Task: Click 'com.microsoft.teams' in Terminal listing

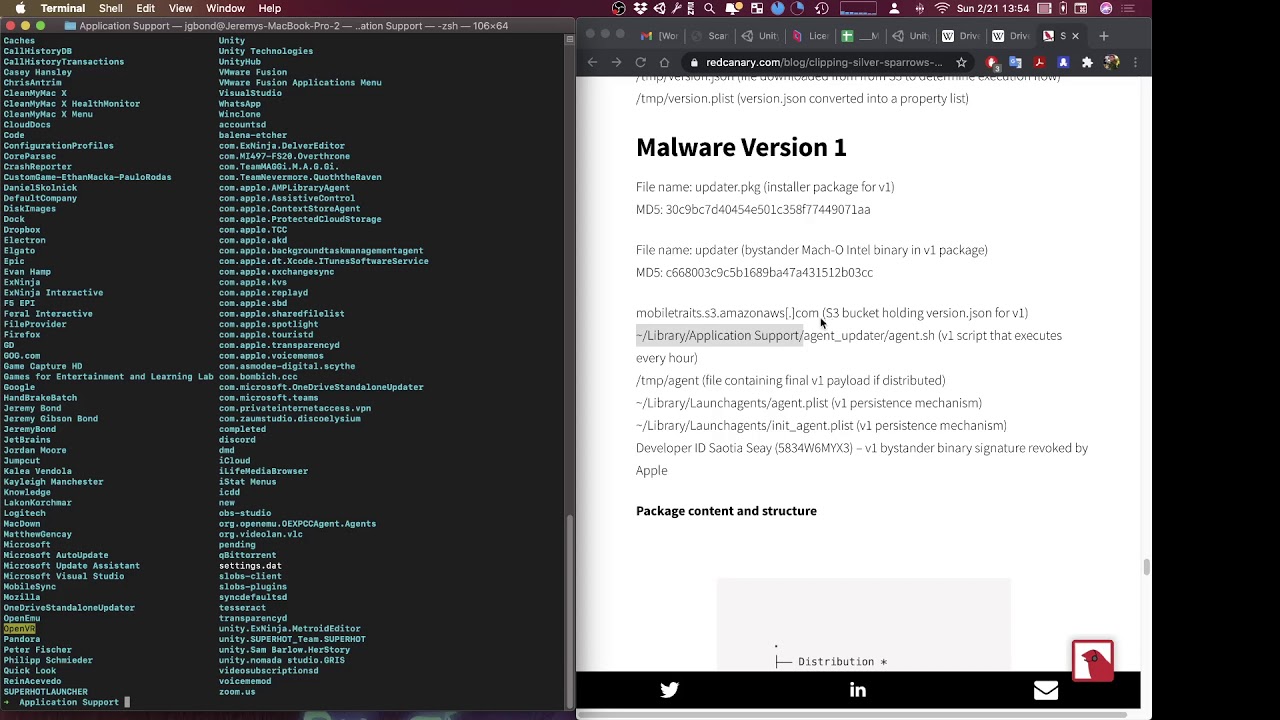Action: (x=268, y=398)
